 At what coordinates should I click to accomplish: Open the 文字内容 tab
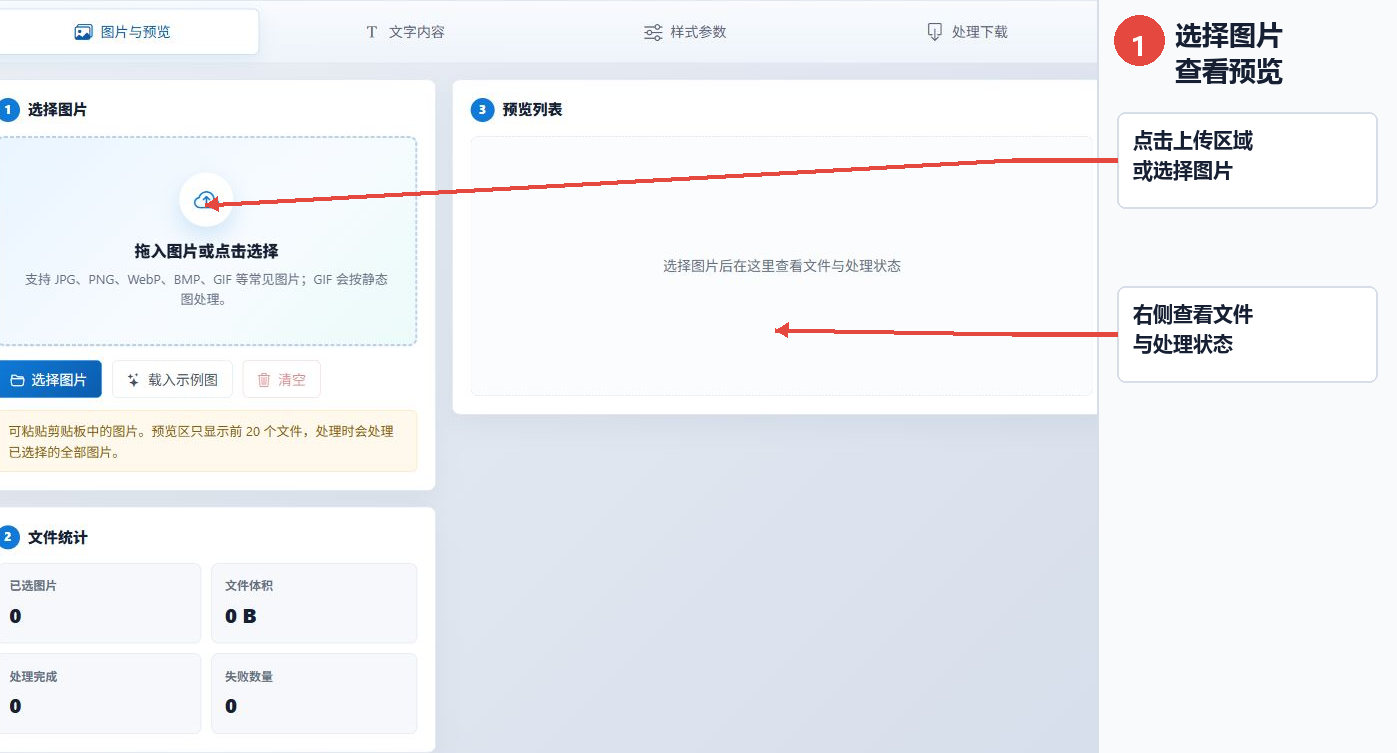pyautogui.click(x=405, y=32)
